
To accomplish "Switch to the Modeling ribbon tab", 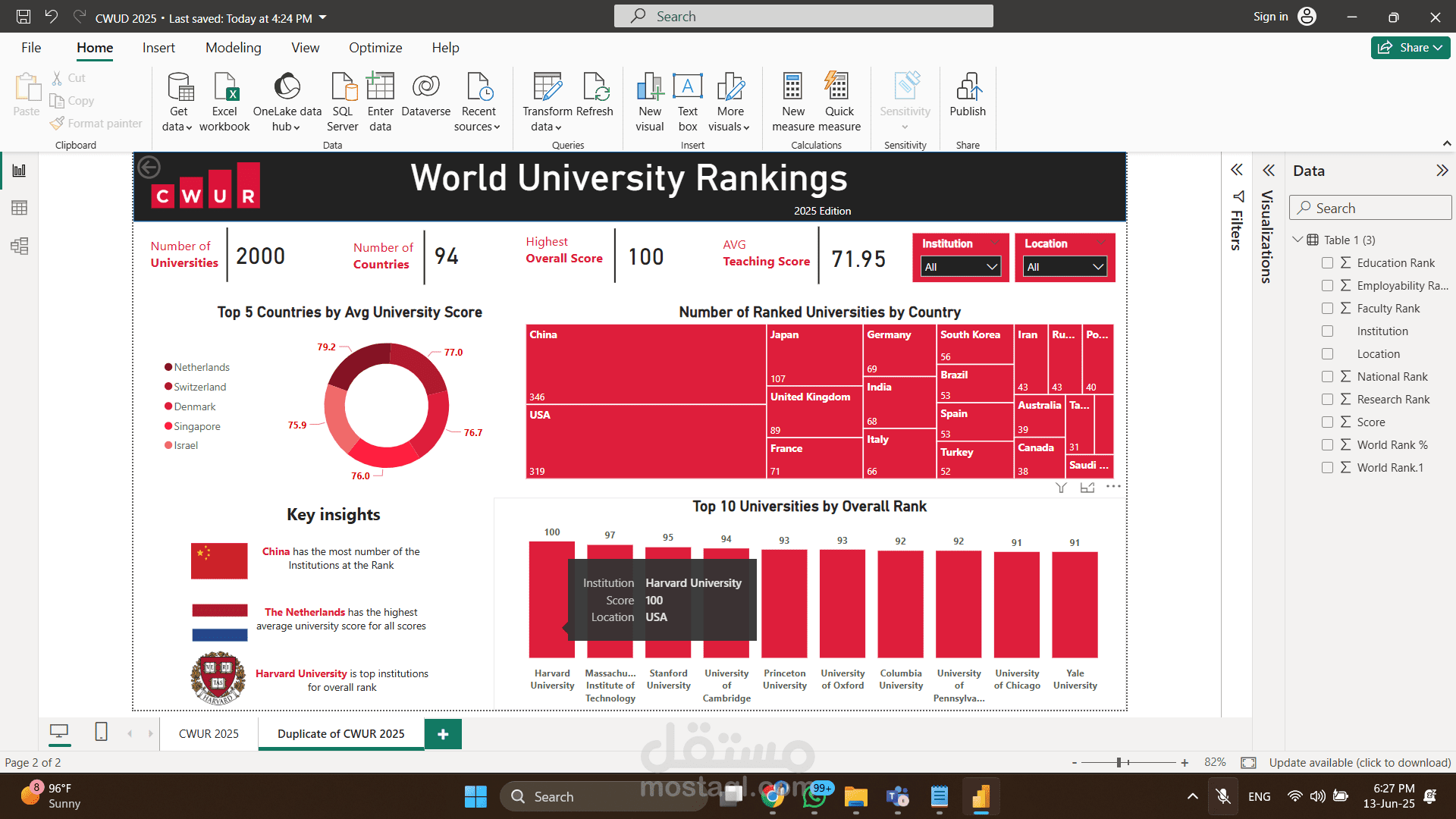I will click(x=233, y=48).
